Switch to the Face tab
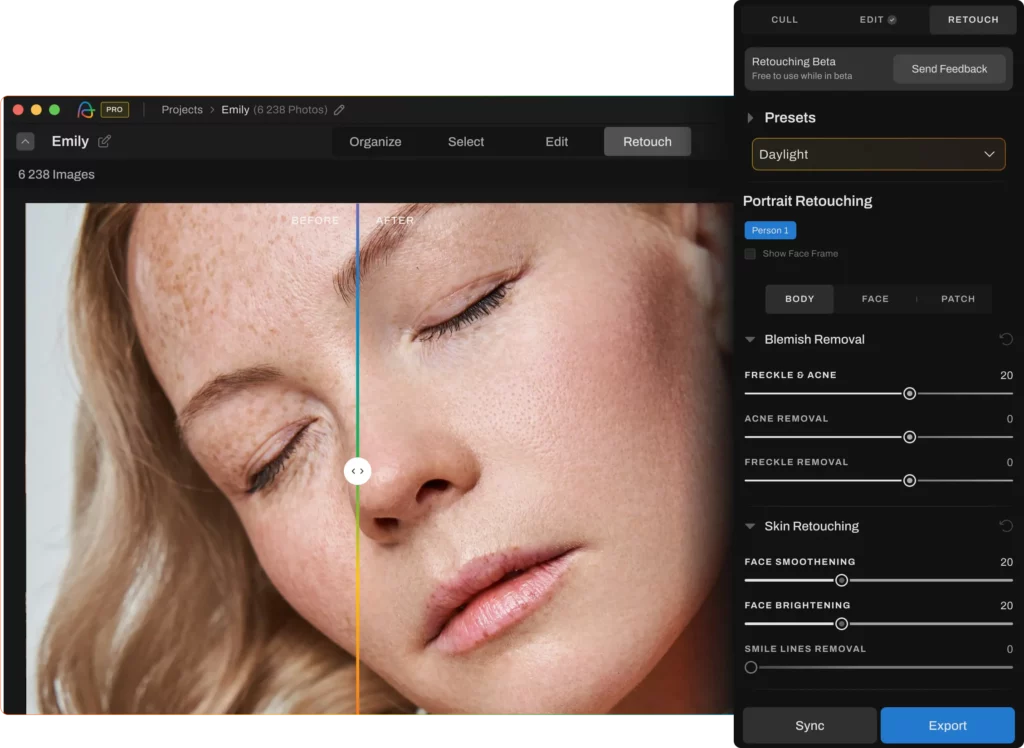Screen dimensions: 1024x748 [874, 298]
